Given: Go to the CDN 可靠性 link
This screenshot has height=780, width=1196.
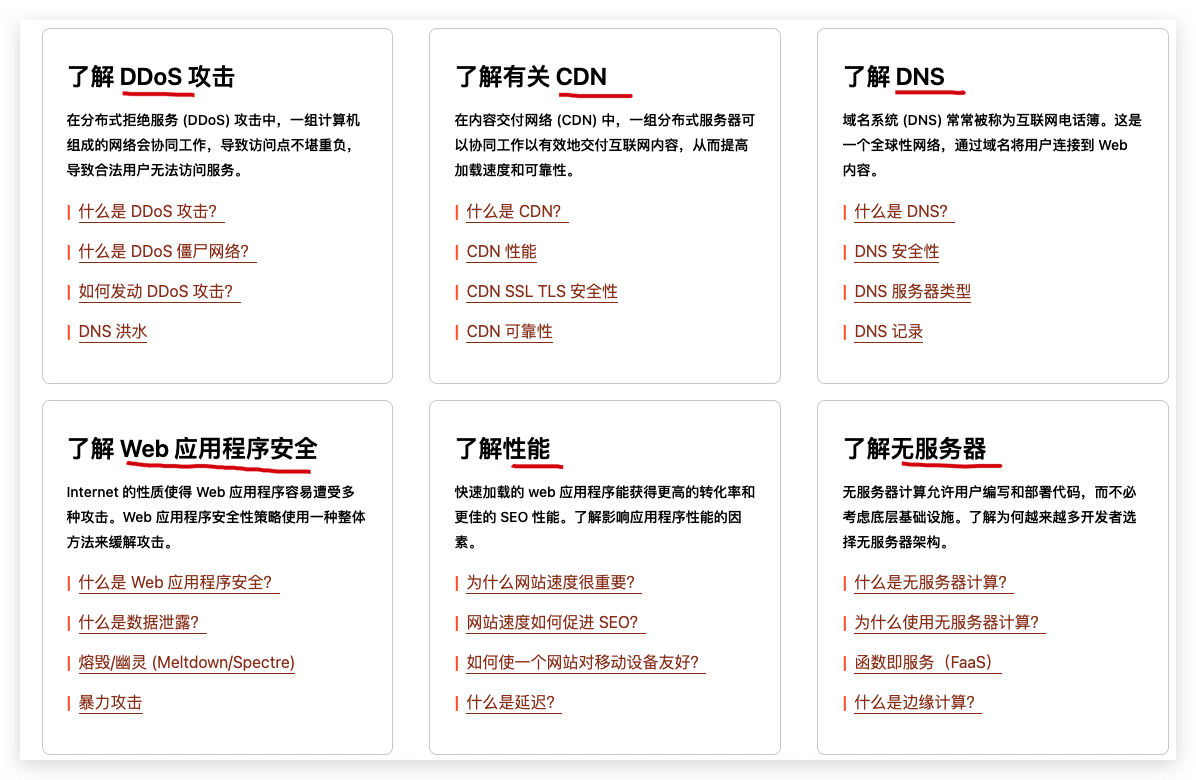Looking at the screenshot, I should 510,332.
